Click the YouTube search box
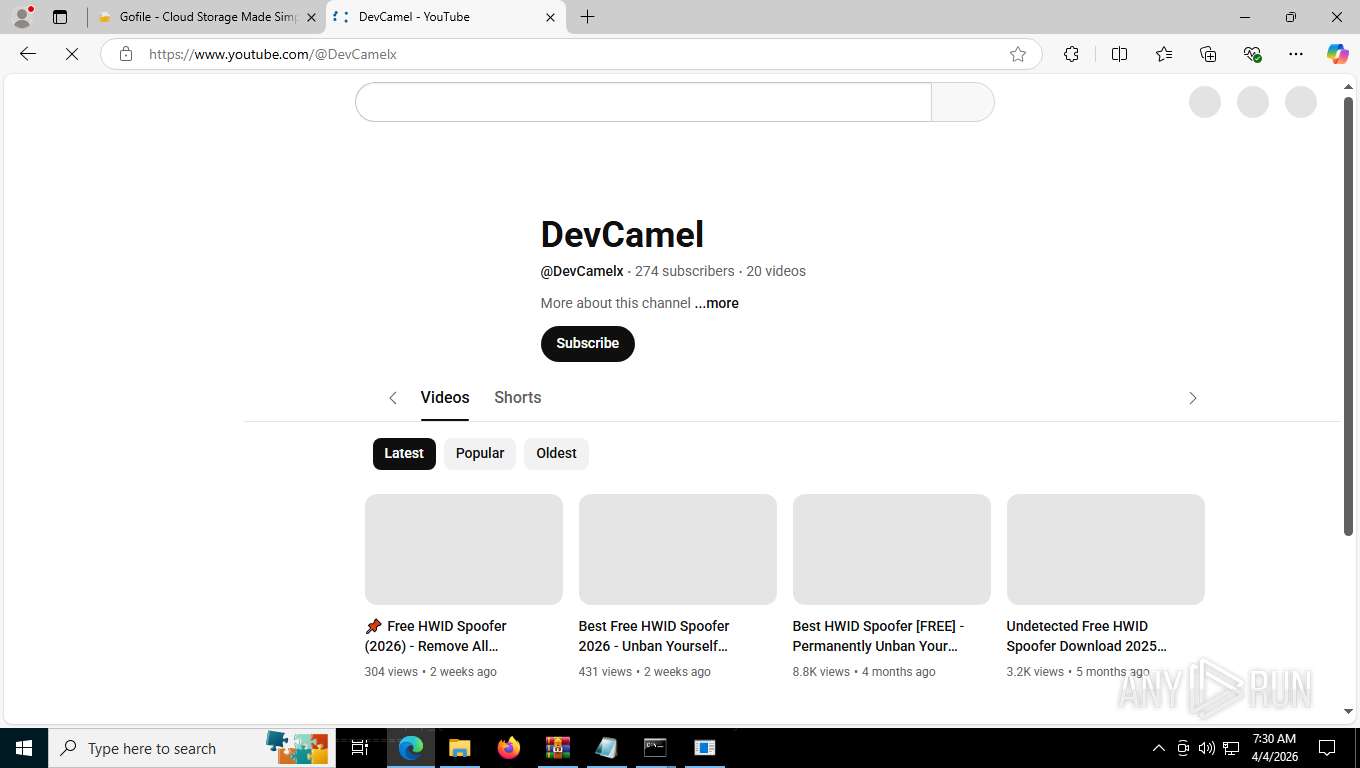Image resolution: width=1360 pixels, height=768 pixels. tap(643, 102)
